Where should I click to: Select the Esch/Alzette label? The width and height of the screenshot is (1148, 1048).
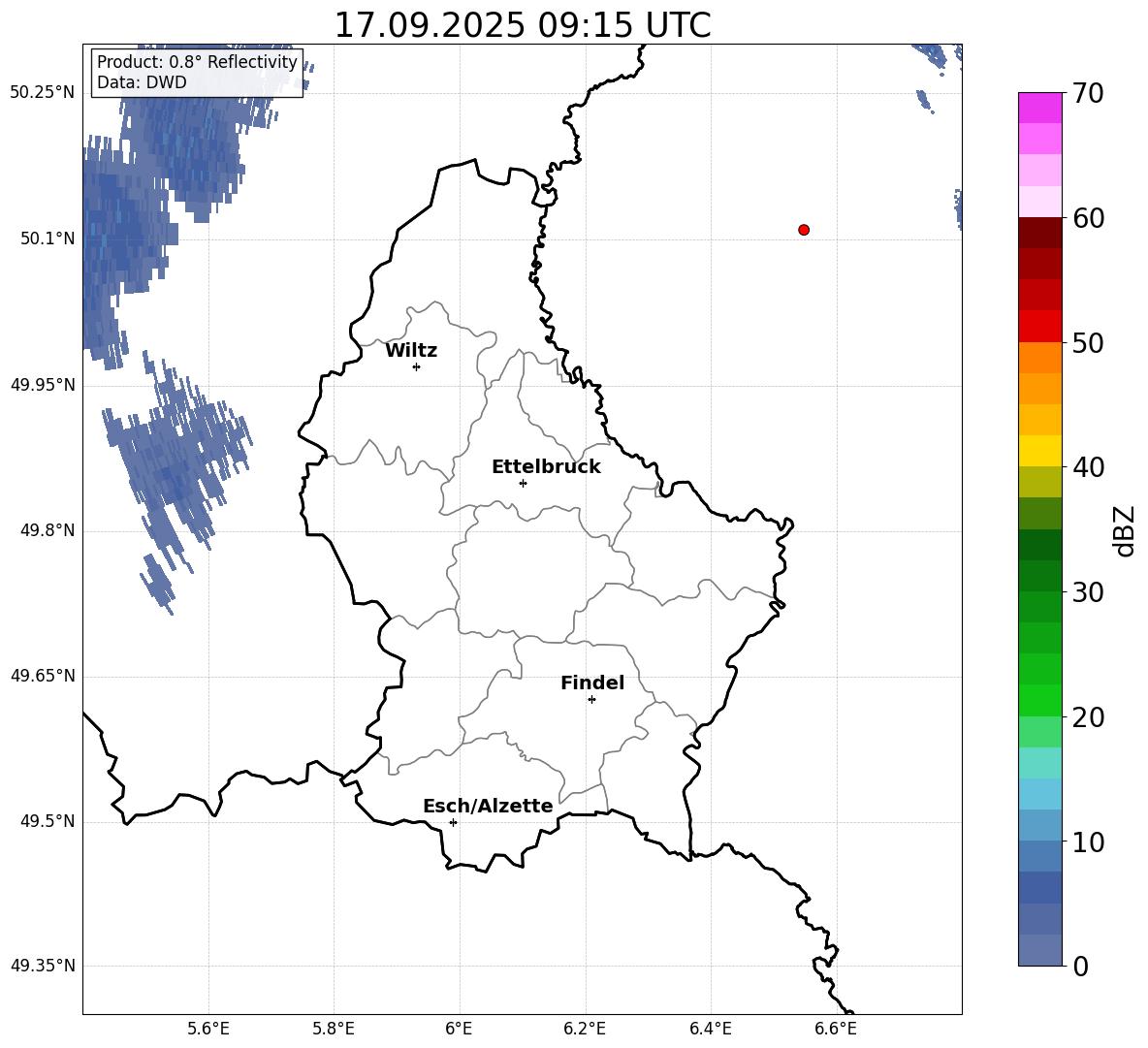pos(488,806)
